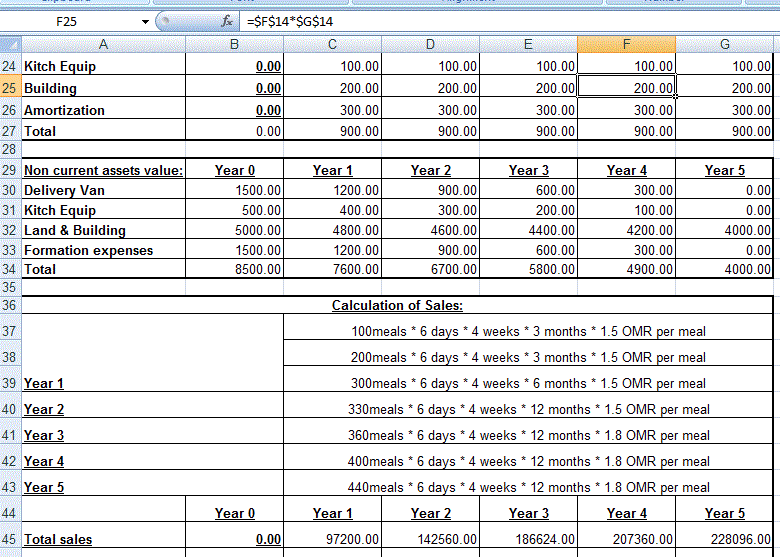This screenshot has width=780, height=557.
Task: Click Year 2 label in row 40
Action: pyautogui.click(x=44, y=409)
